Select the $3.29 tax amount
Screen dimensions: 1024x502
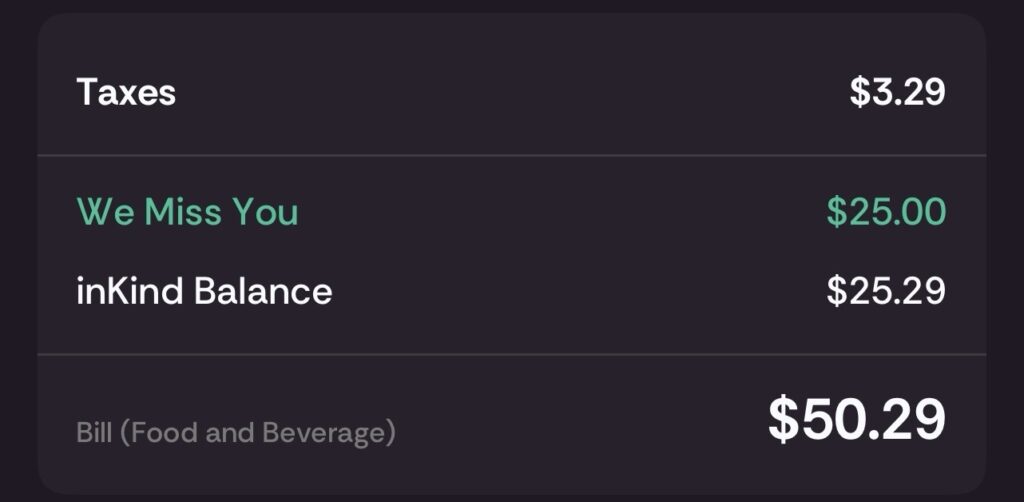897,93
